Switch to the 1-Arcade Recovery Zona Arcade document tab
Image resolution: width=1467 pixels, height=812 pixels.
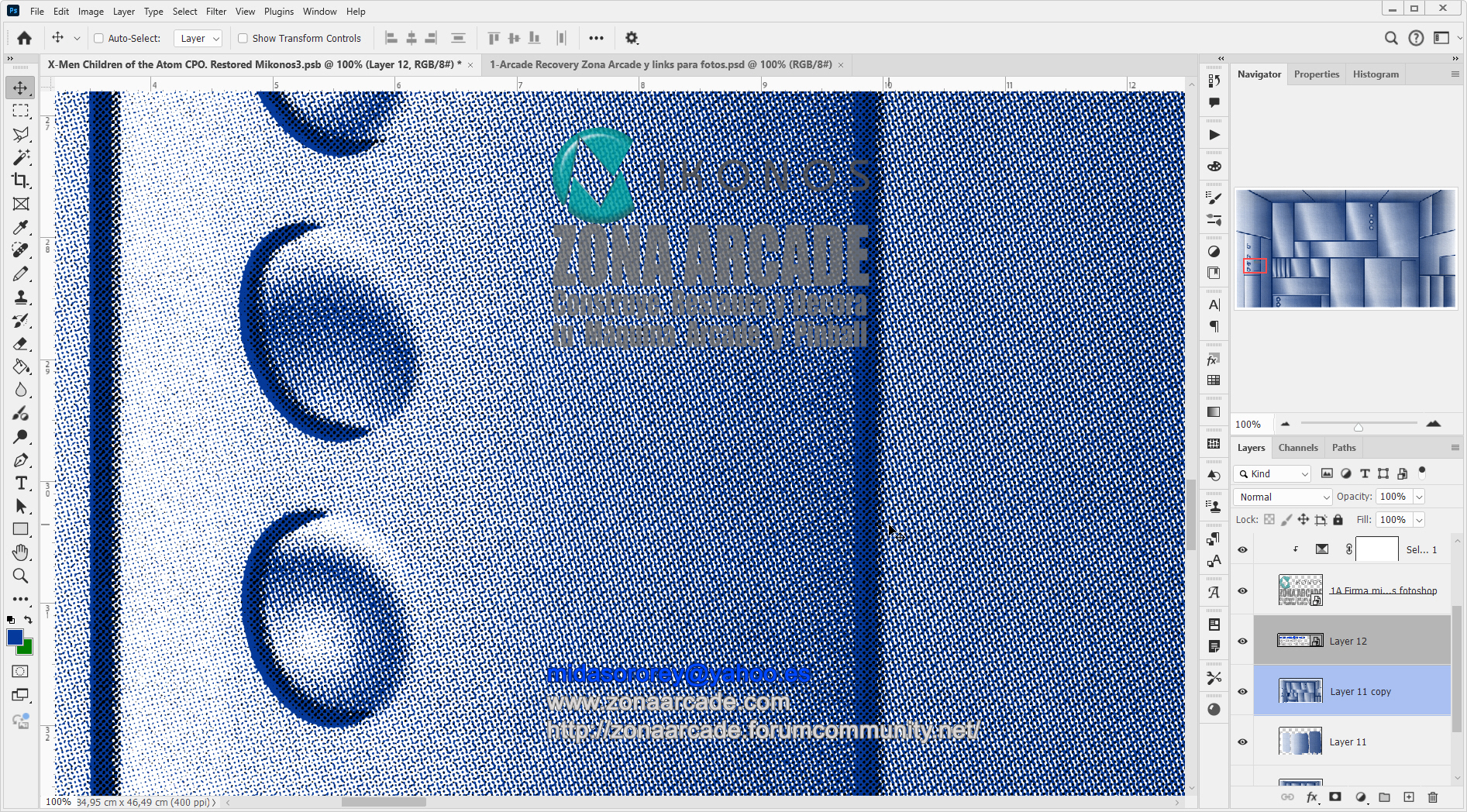pos(660,64)
